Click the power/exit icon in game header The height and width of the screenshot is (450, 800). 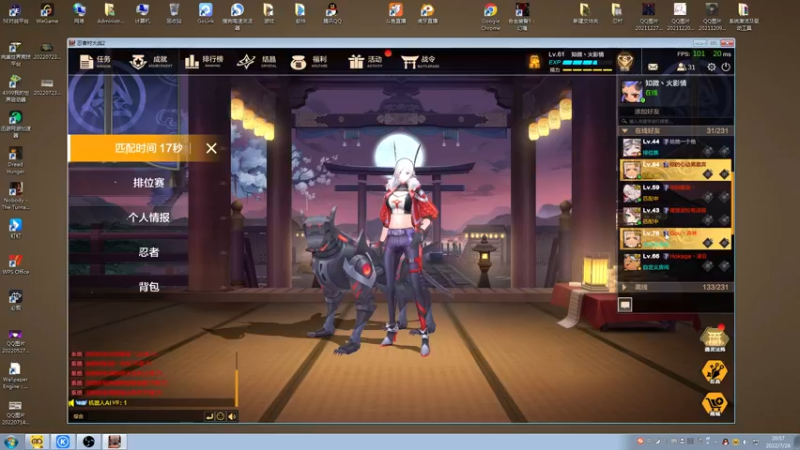coord(726,67)
